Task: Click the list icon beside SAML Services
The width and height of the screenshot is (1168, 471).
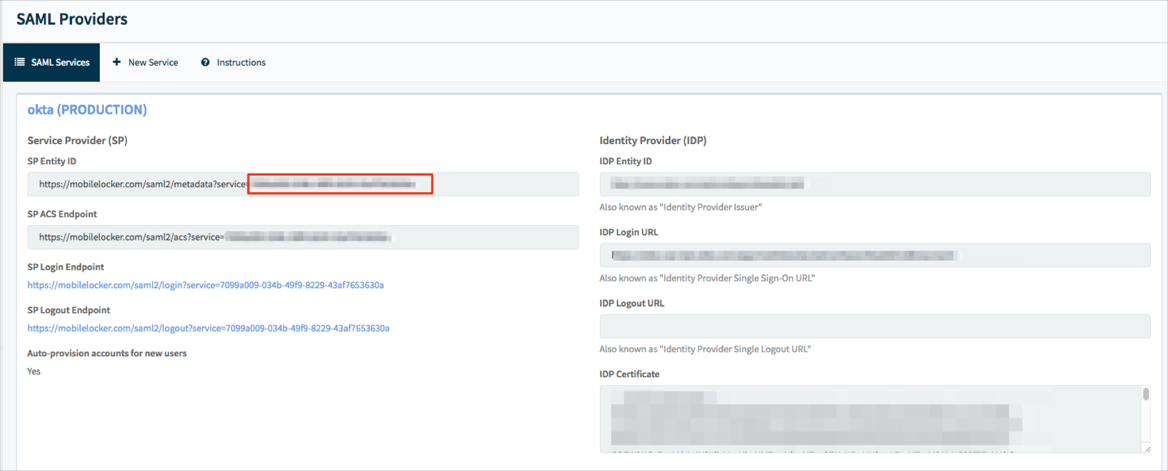Action: click(x=19, y=62)
